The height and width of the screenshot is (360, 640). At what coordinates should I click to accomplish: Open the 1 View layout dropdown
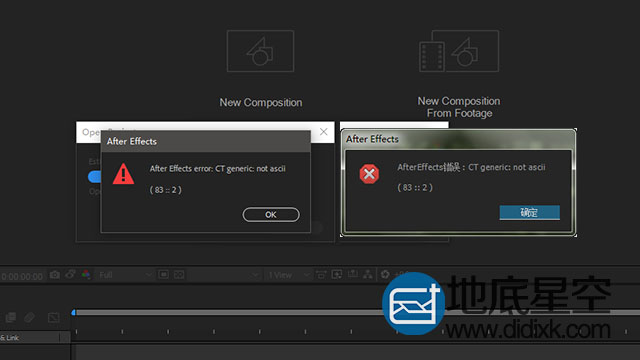[x=289, y=275]
